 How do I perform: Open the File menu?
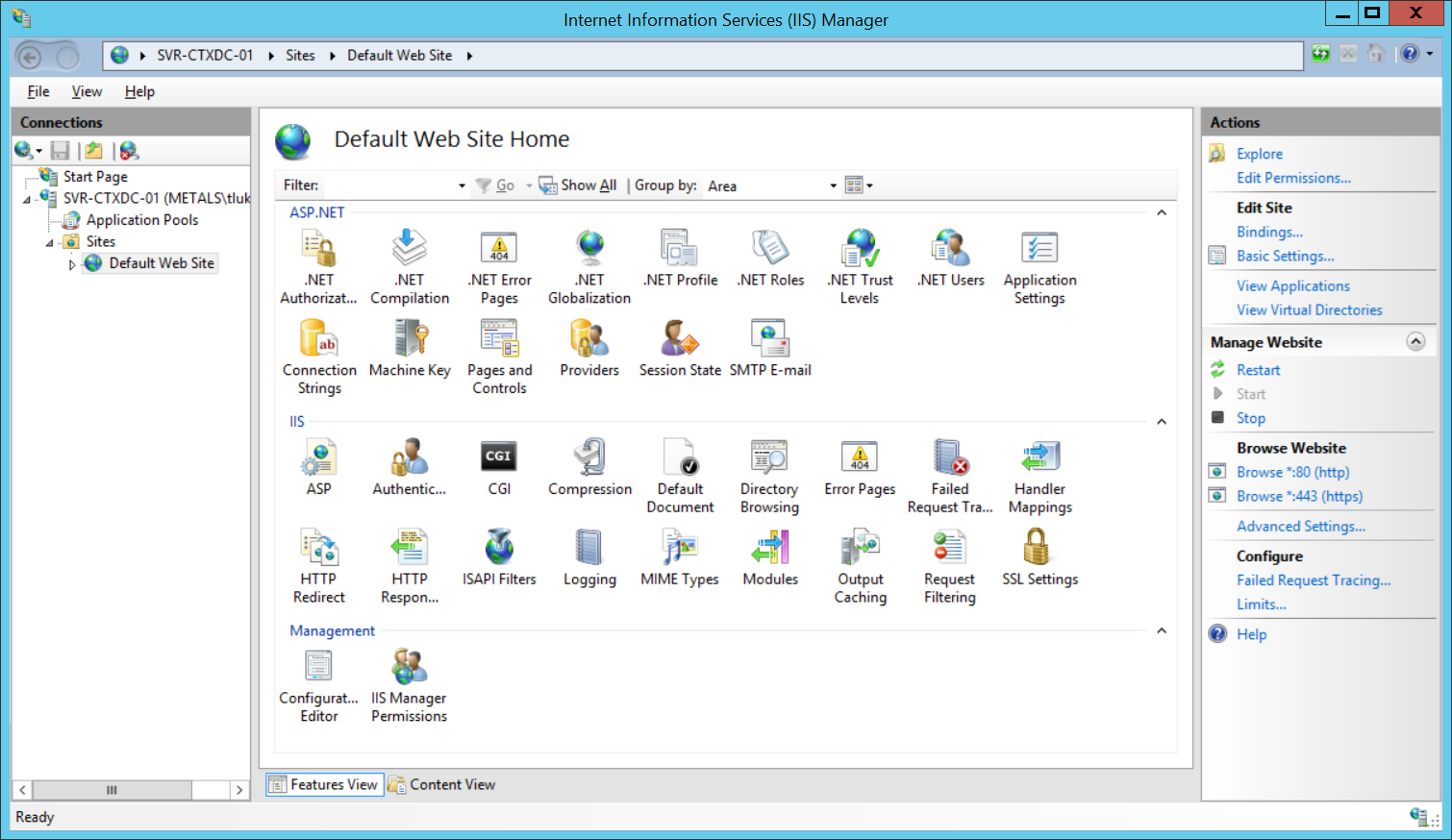(x=38, y=91)
